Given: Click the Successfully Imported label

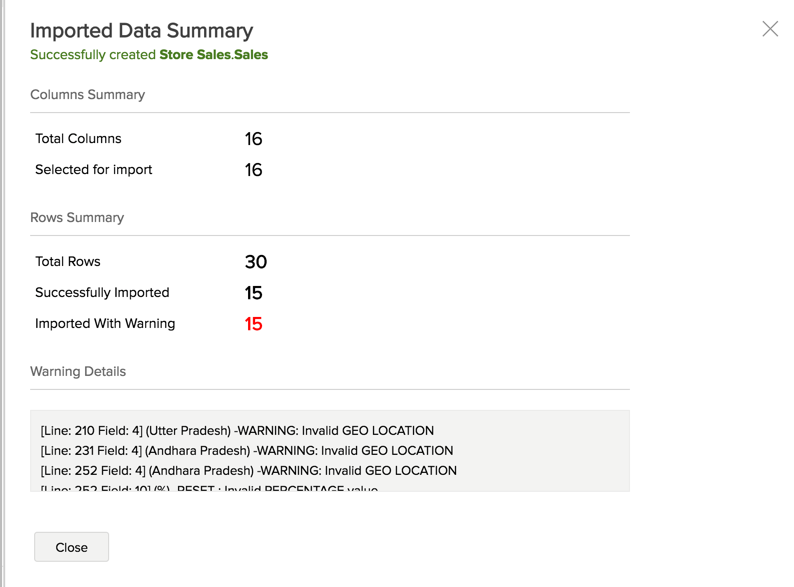Looking at the screenshot, I should 102,293.
